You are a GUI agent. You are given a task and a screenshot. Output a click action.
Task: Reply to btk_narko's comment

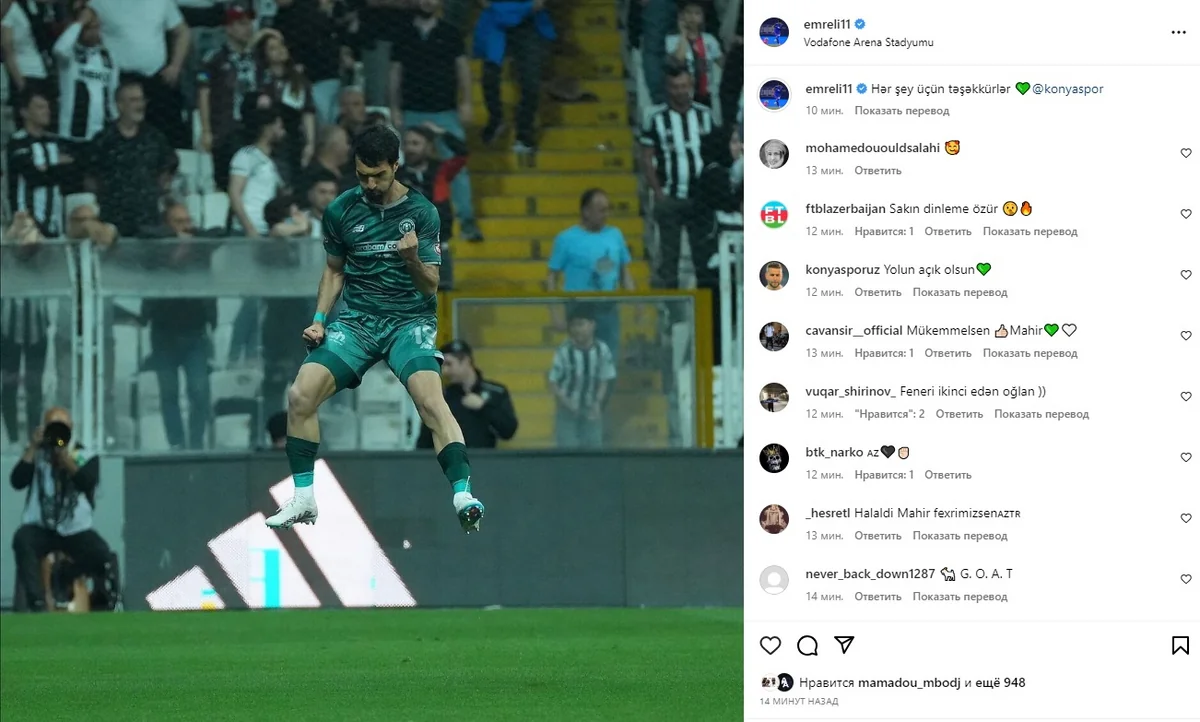click(x=948, y=475)
